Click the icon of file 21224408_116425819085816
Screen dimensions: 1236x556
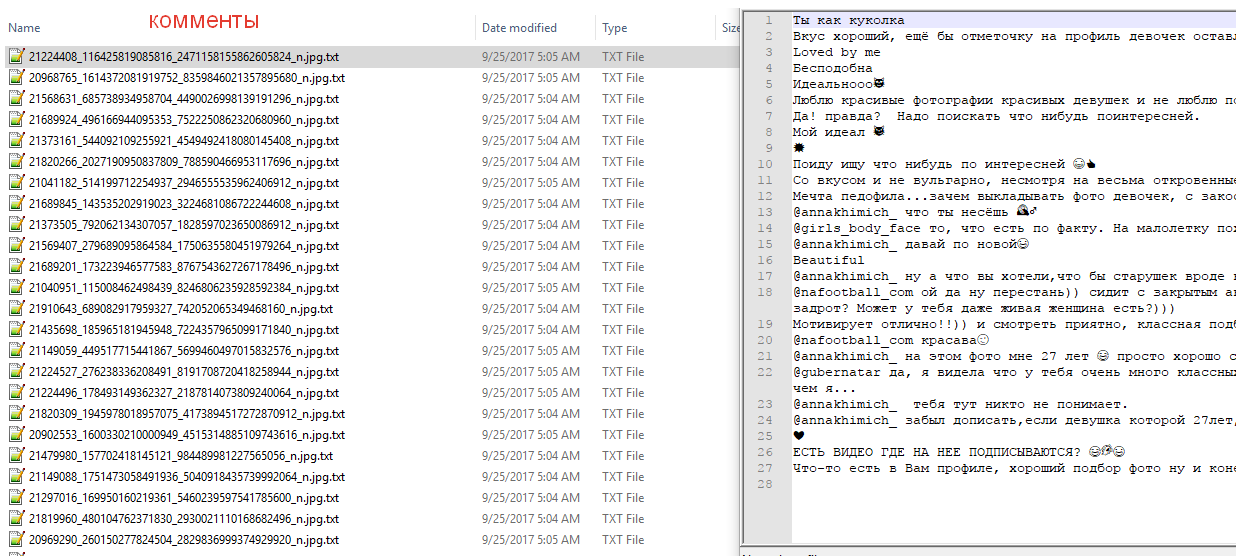click(16, 57)
